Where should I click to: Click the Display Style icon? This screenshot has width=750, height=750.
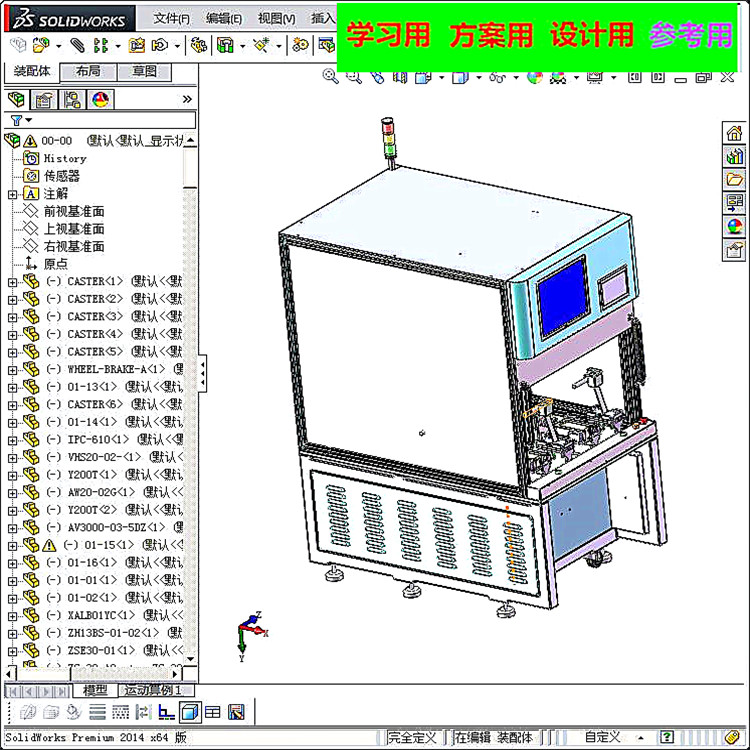tap(460, 77)
